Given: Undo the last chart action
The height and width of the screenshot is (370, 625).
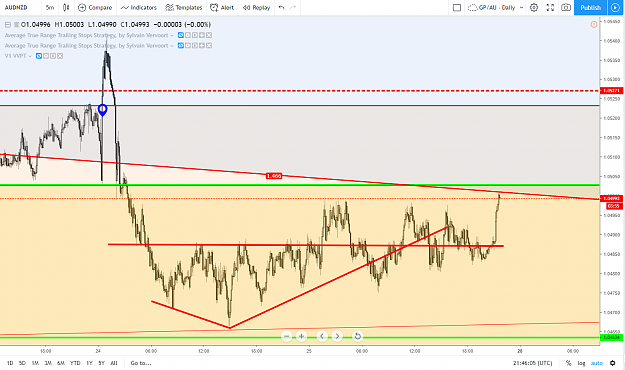Looking at the screenshot, I should [x=281, y=8].
